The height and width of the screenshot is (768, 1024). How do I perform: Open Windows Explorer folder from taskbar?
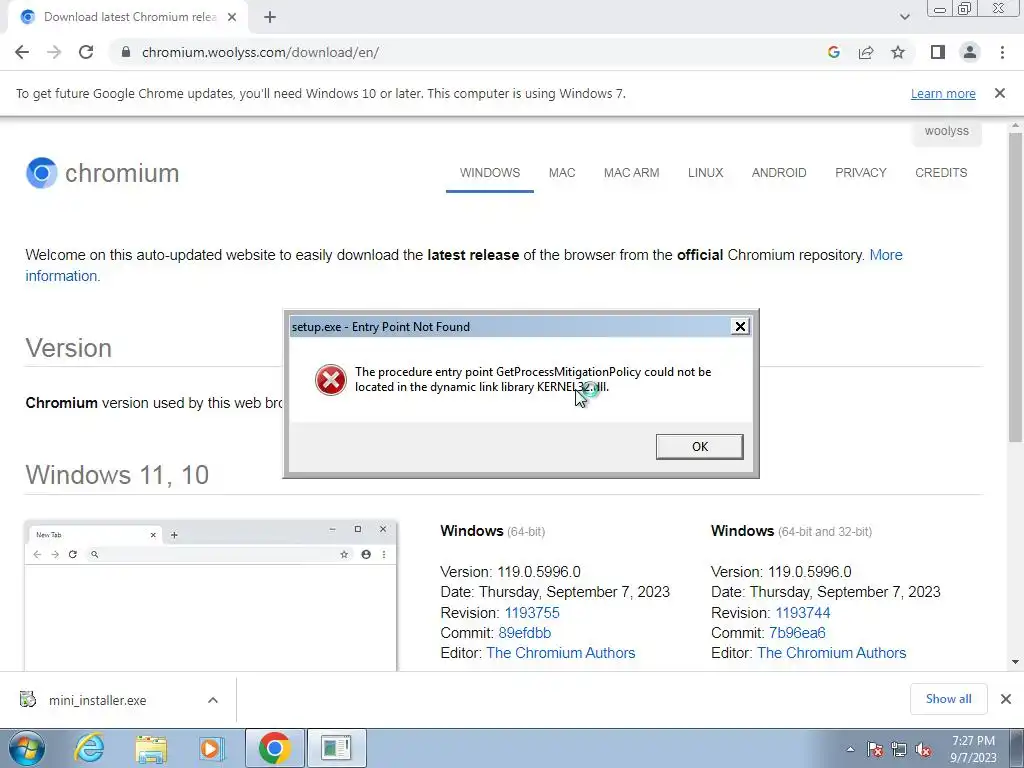tap(151, 748)
